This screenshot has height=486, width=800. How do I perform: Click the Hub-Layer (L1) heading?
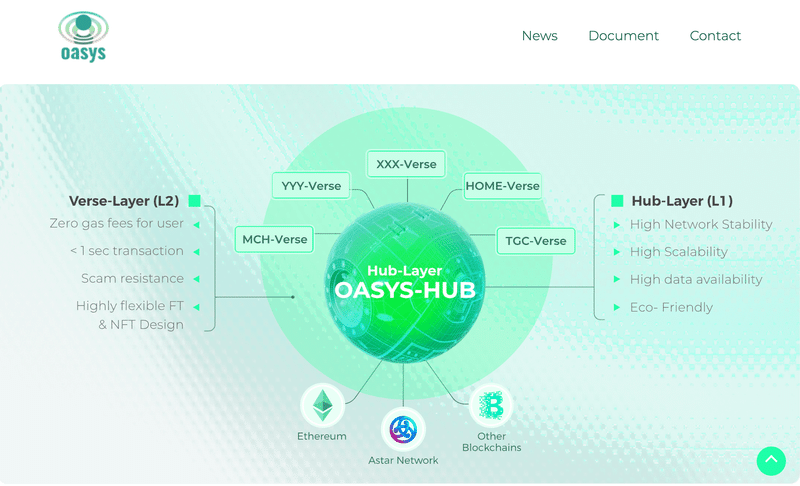(682, 201)
